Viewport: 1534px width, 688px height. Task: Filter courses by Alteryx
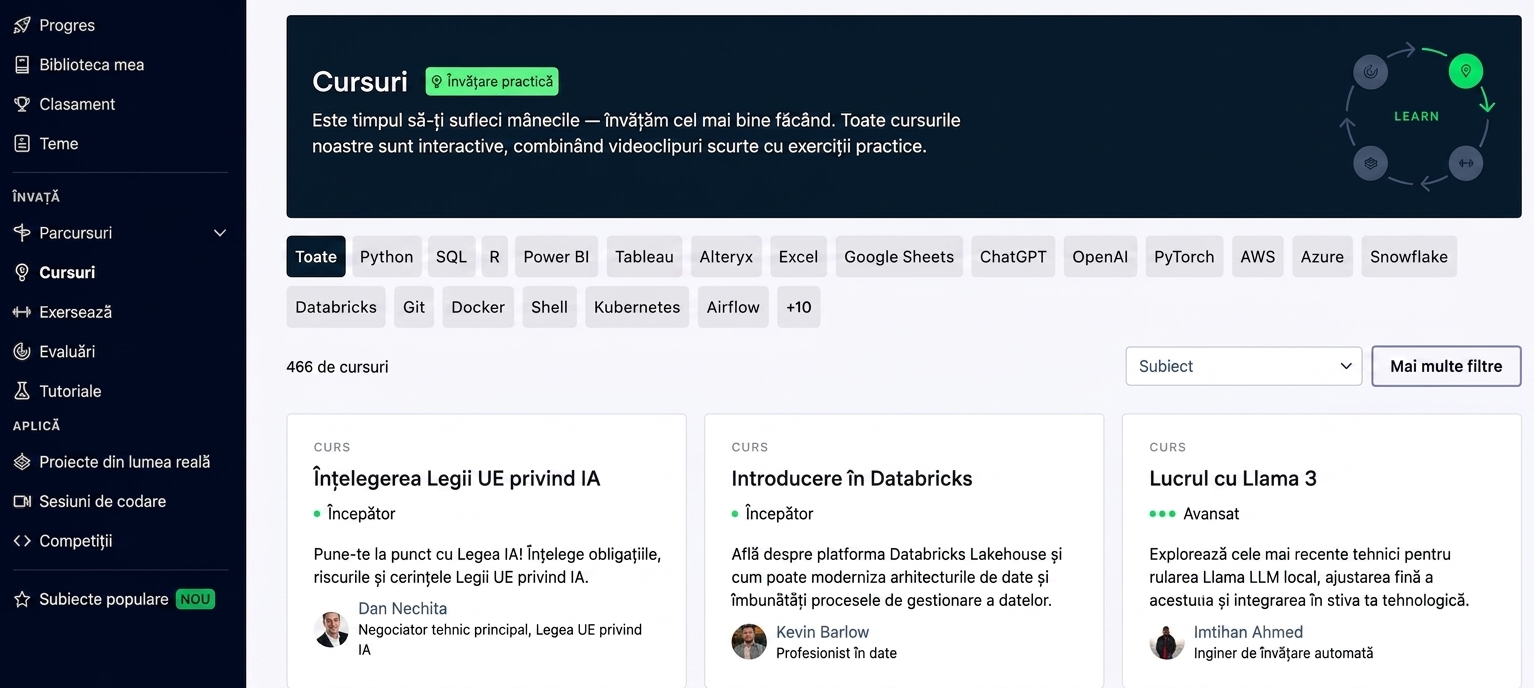726,257
